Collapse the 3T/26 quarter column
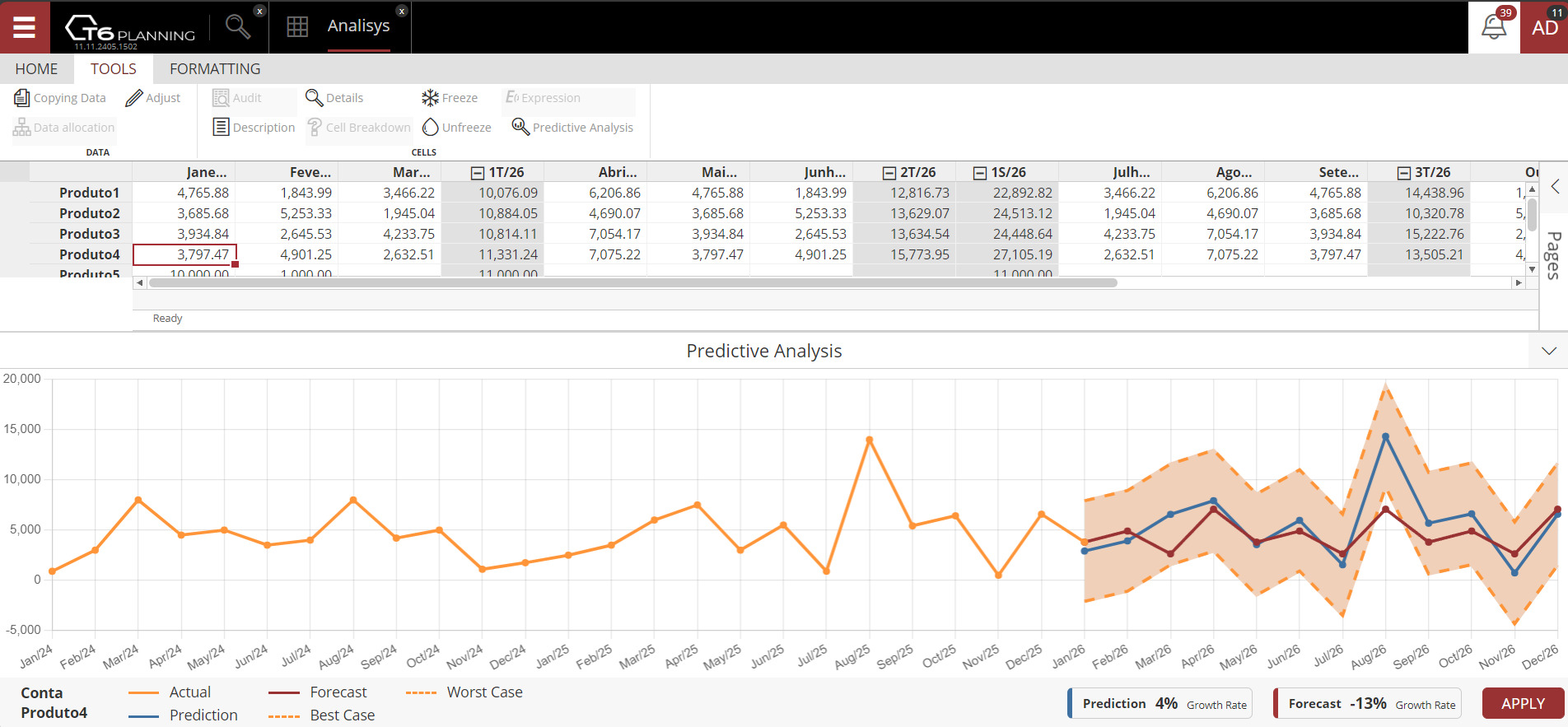1568x727 pixels. pyautogui.click(x=1404, y=173)
